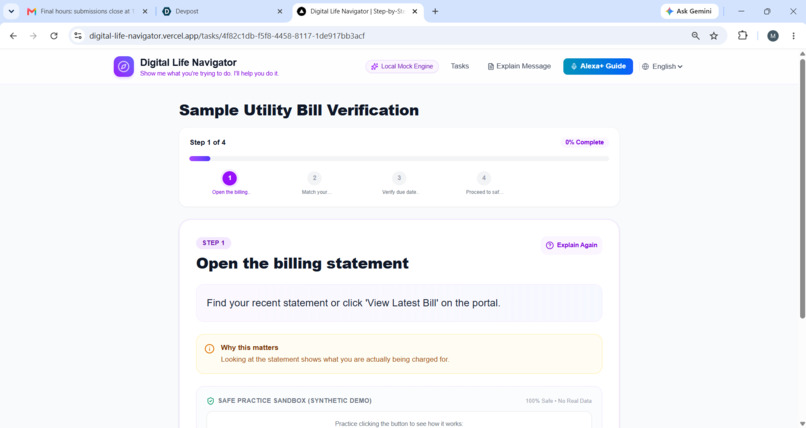Screen dimensions: 806x428
Task: Expand the English language dropdown
Action: point(662,66)
